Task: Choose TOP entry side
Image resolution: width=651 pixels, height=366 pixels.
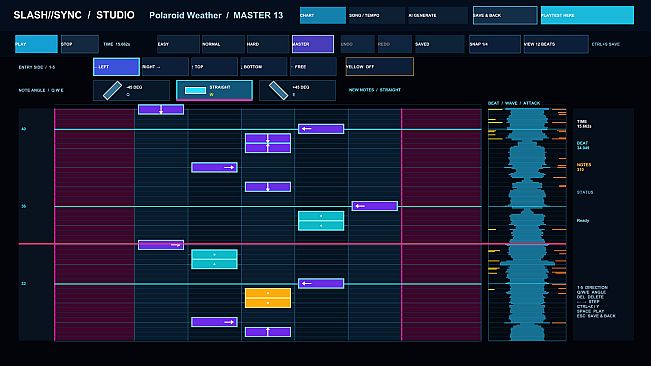Action: 214,67
